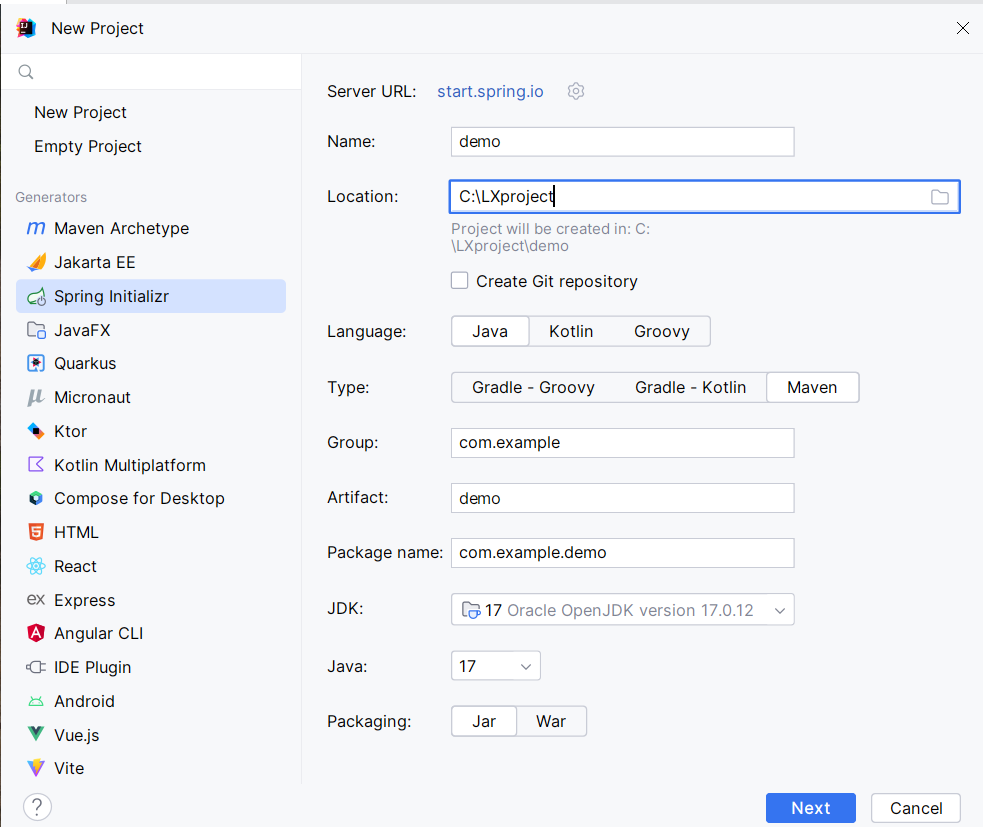Viewport: 983px width, 827px height.
Task: Click the Package name input field
Action: pyautogui.click(x=623, y=552)
